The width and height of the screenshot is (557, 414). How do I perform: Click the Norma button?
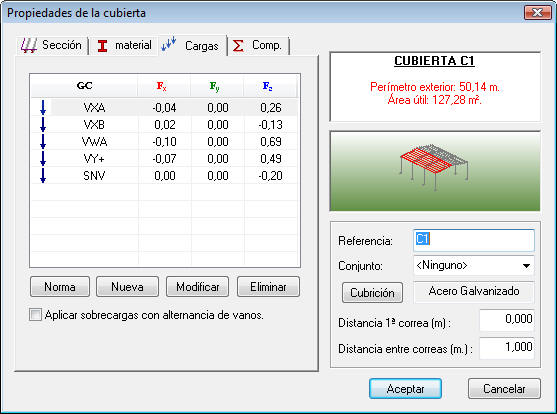[60, 287]
